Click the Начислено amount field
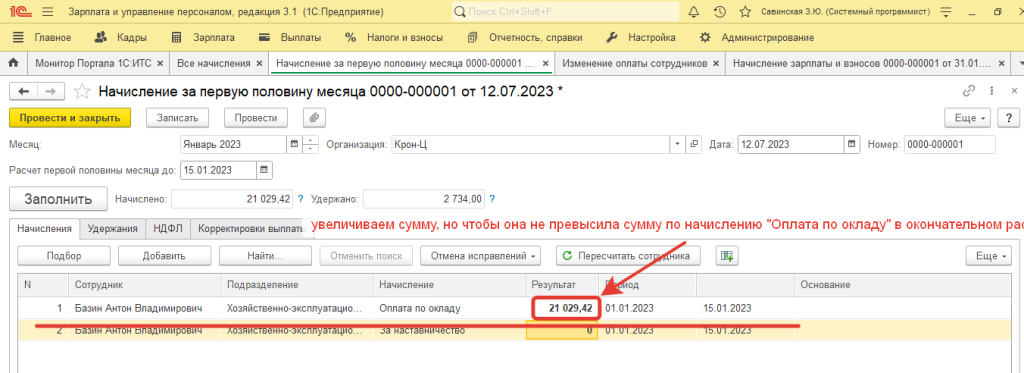1024x373 pixels. (x=232, y=199)
